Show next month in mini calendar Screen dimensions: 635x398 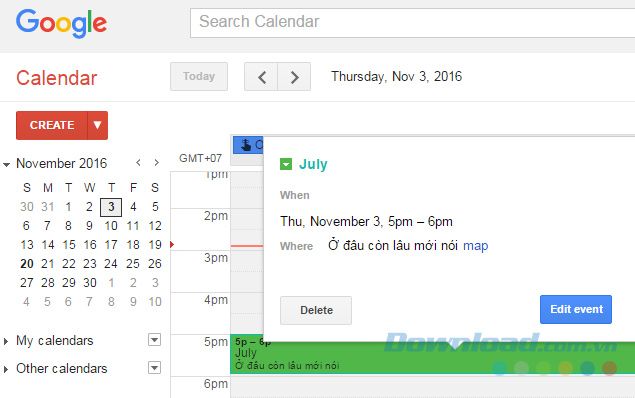pyautogui.click(x=156, y=163)
